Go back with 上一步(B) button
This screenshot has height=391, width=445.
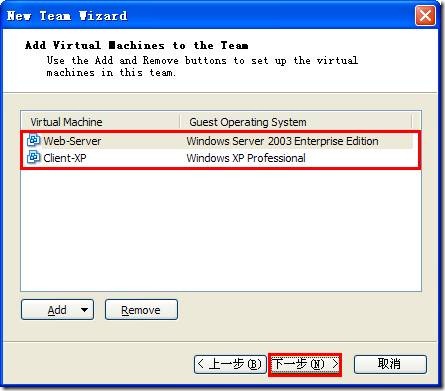point(230,364)
